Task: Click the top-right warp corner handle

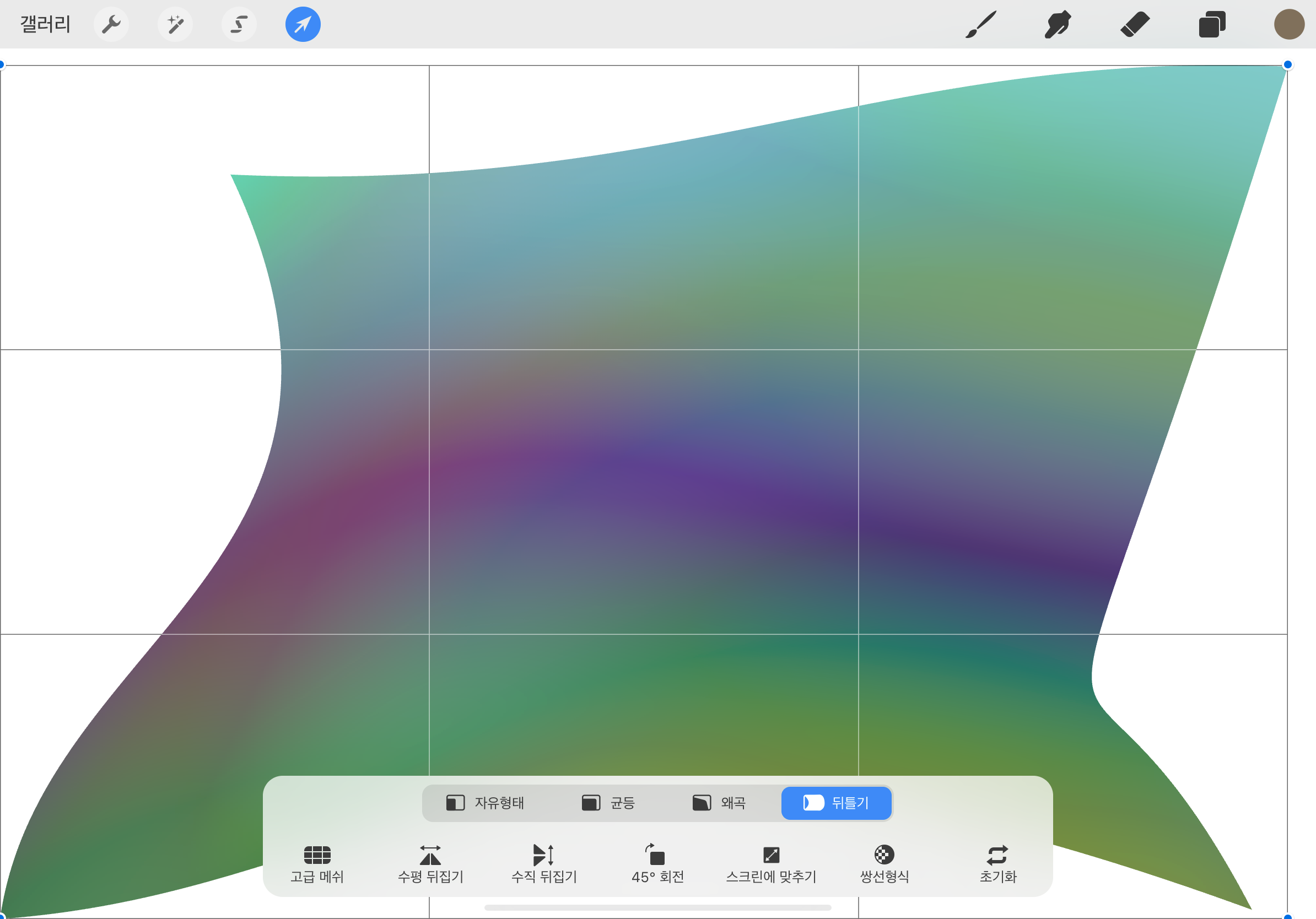Action: coord(1287,65)
